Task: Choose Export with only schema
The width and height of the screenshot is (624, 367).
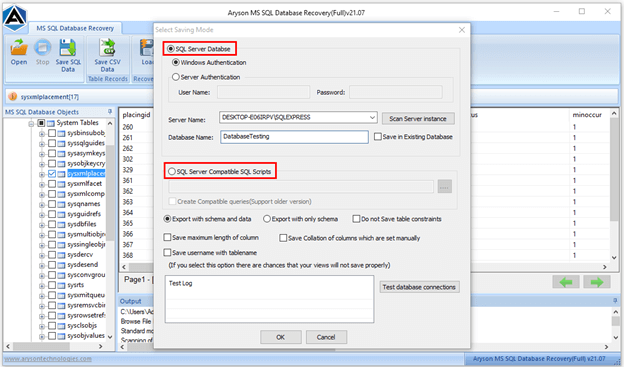Action: click(x=267, y=219)
